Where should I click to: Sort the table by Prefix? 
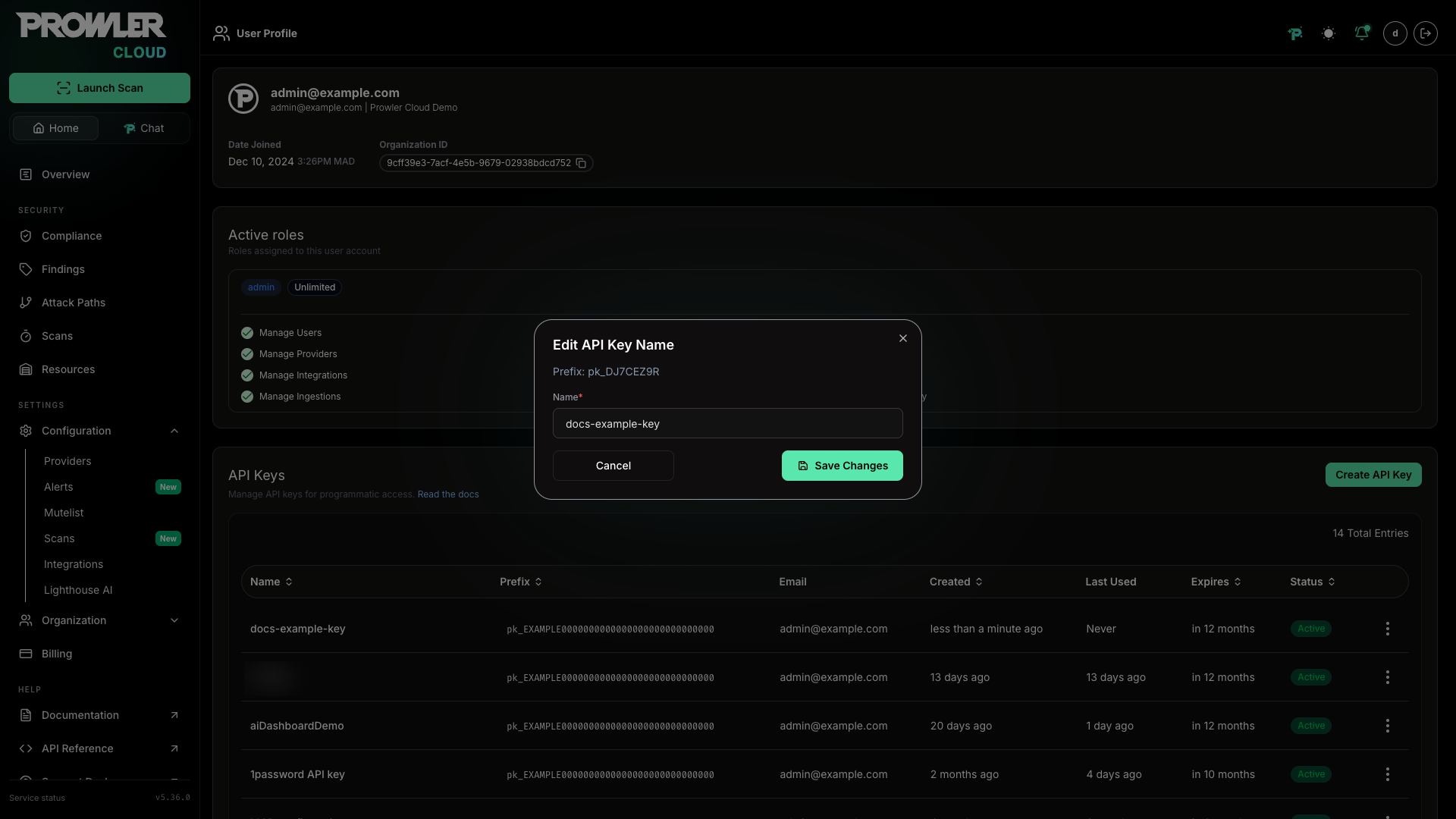[521, 582]
